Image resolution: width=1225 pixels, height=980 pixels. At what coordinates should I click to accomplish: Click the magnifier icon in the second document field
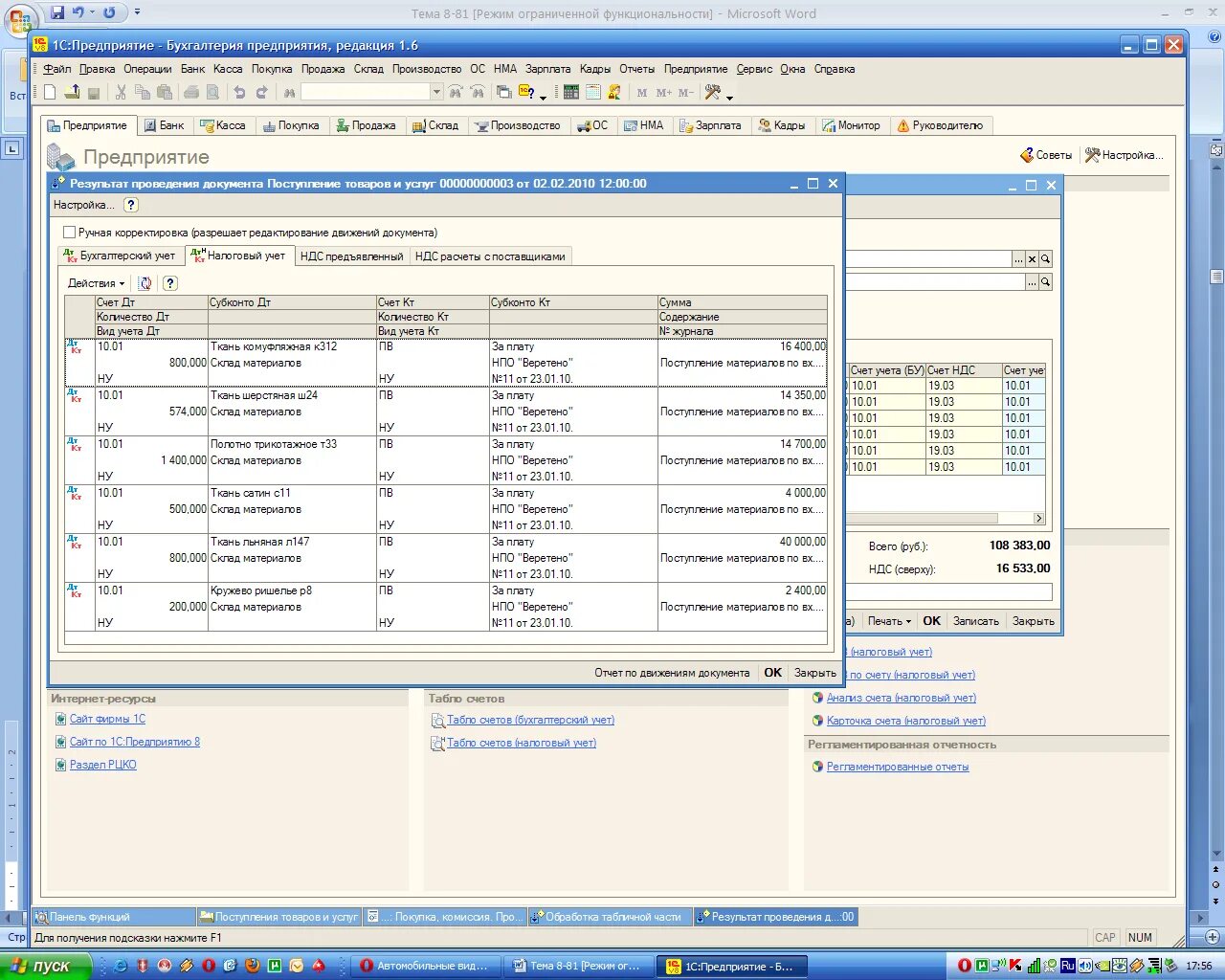1045,282
